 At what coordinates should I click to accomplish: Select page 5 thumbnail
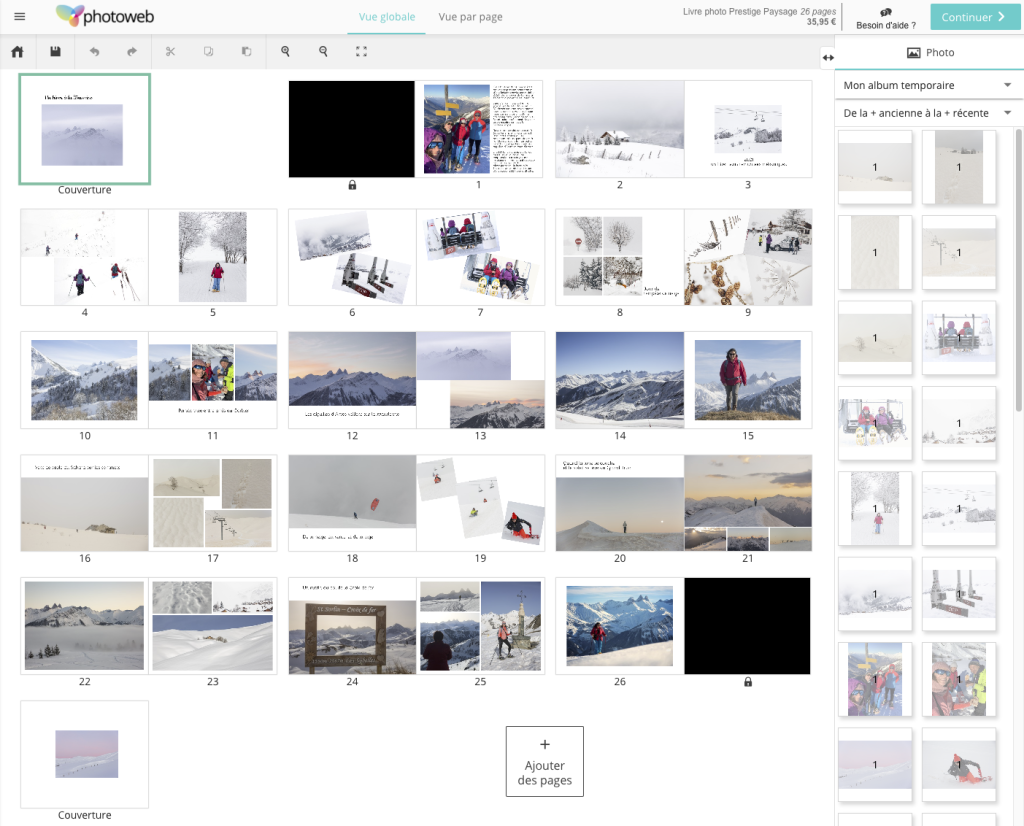point(213,257)
